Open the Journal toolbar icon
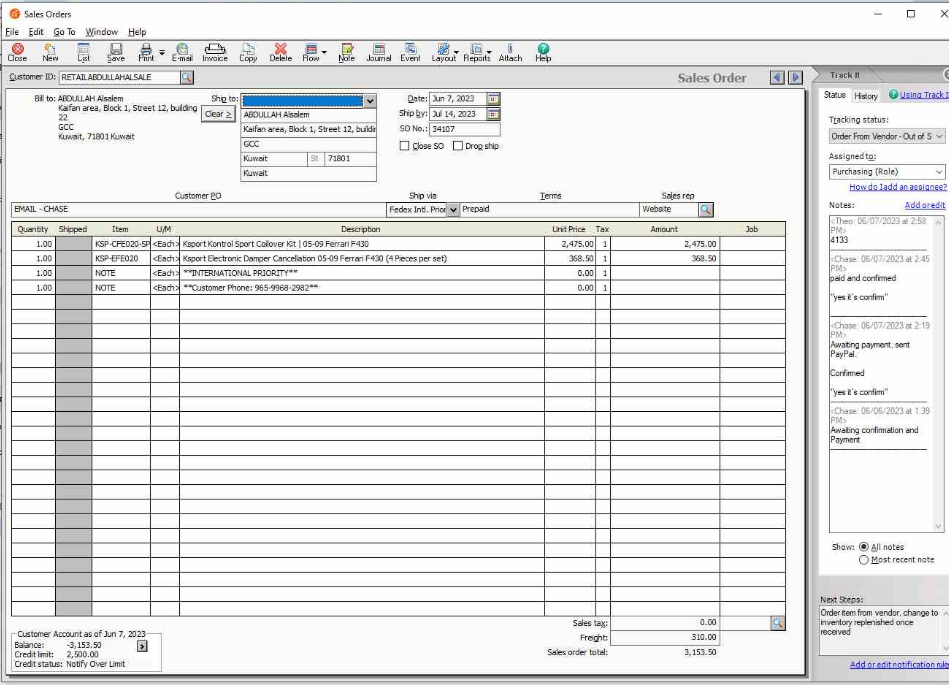The height and width of the screenshot is (685, 949). click(x=379, y=53)
